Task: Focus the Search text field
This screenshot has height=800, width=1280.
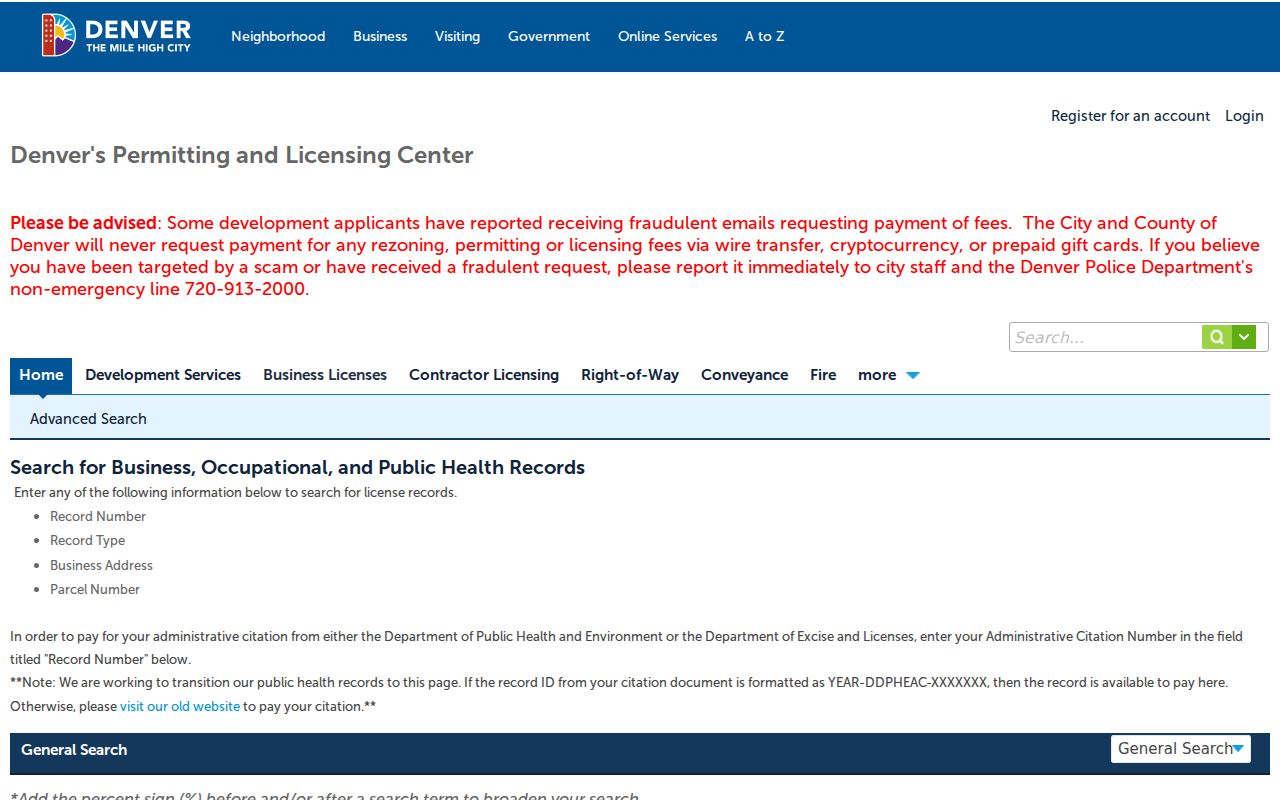Action: click(x=1105, y=337)
